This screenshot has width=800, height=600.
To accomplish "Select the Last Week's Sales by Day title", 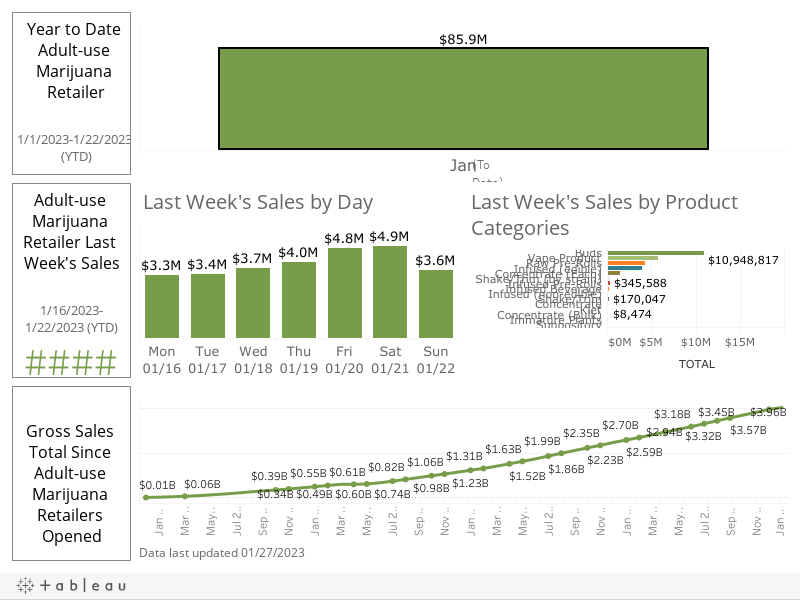I will tap(258, 202).
